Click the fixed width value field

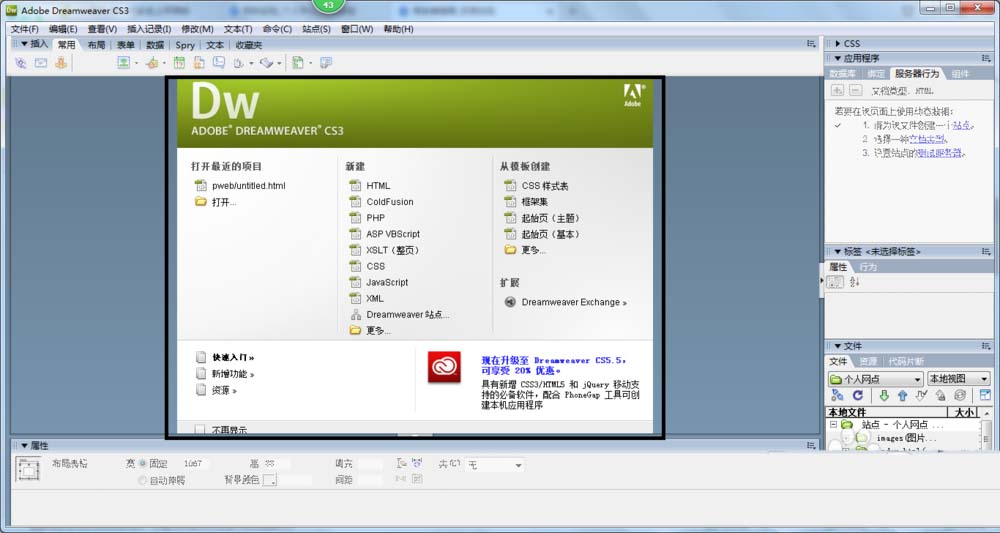198,464
